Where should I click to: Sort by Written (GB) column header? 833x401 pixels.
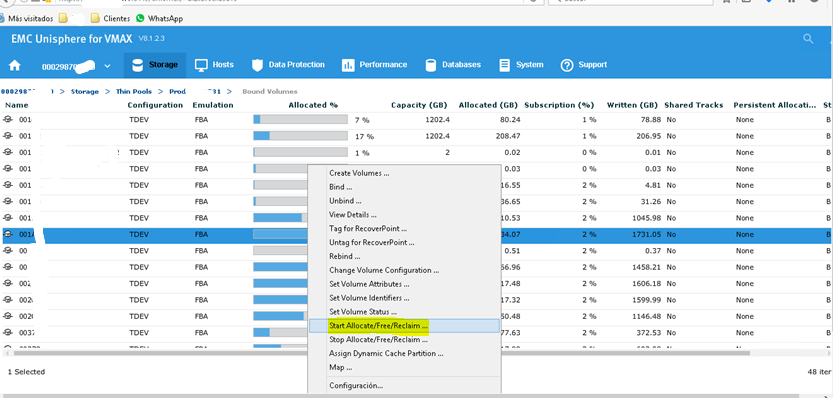[632, 105]
